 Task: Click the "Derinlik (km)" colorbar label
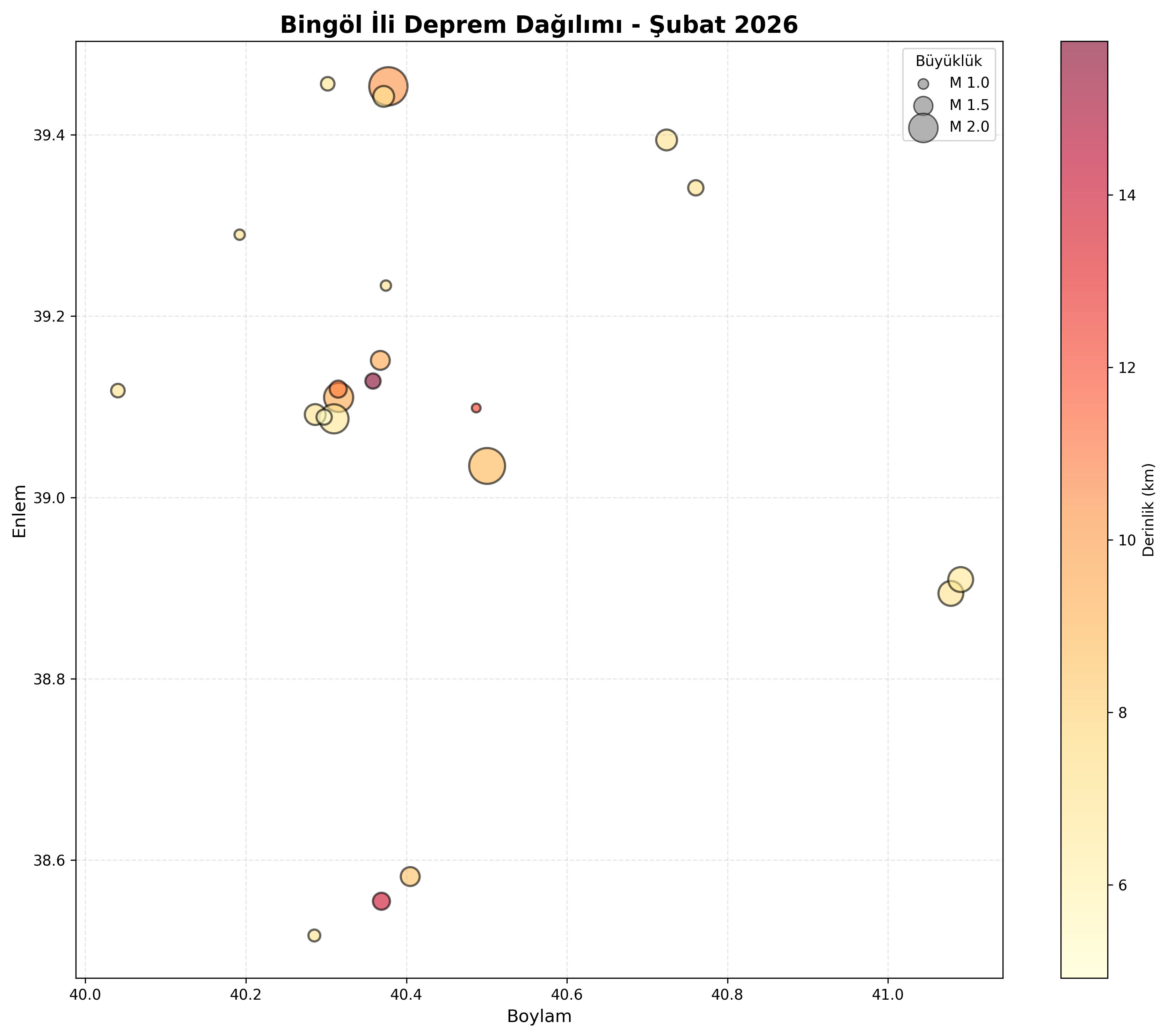tap(1149, 510)
